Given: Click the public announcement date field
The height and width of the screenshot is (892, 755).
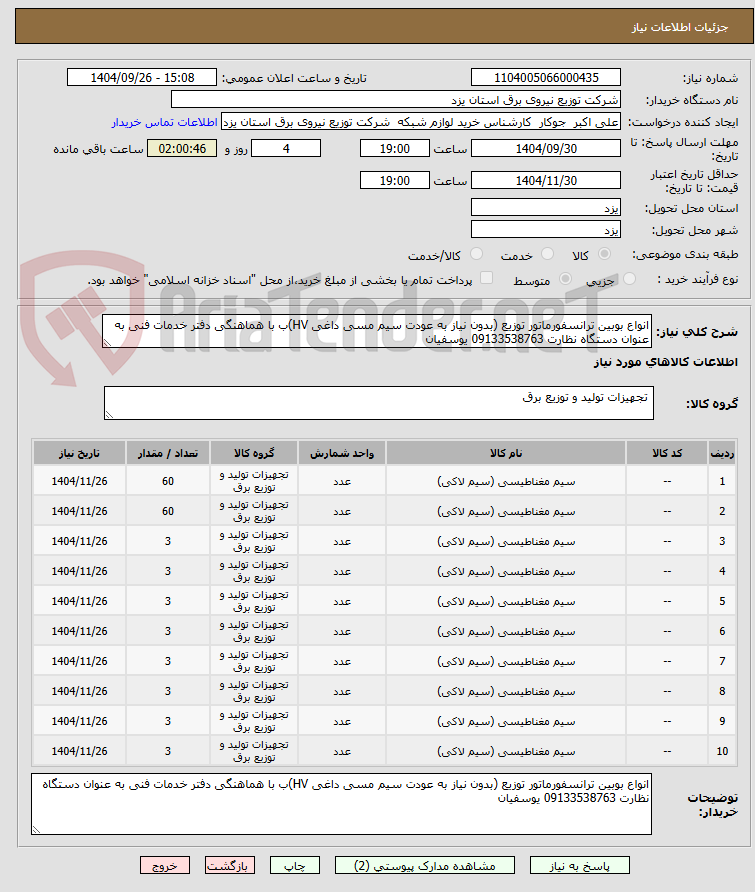Looking at the screenshot, I should 142,77.
